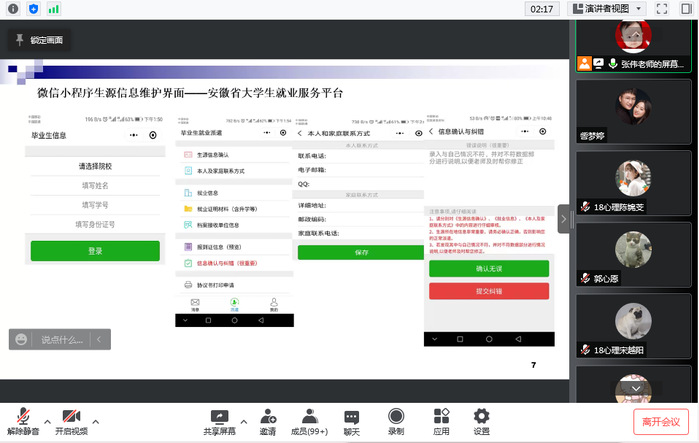Select 张伟老师的屏幕 video tile
The height and width of the screenshot is (443, 699).
633,45
